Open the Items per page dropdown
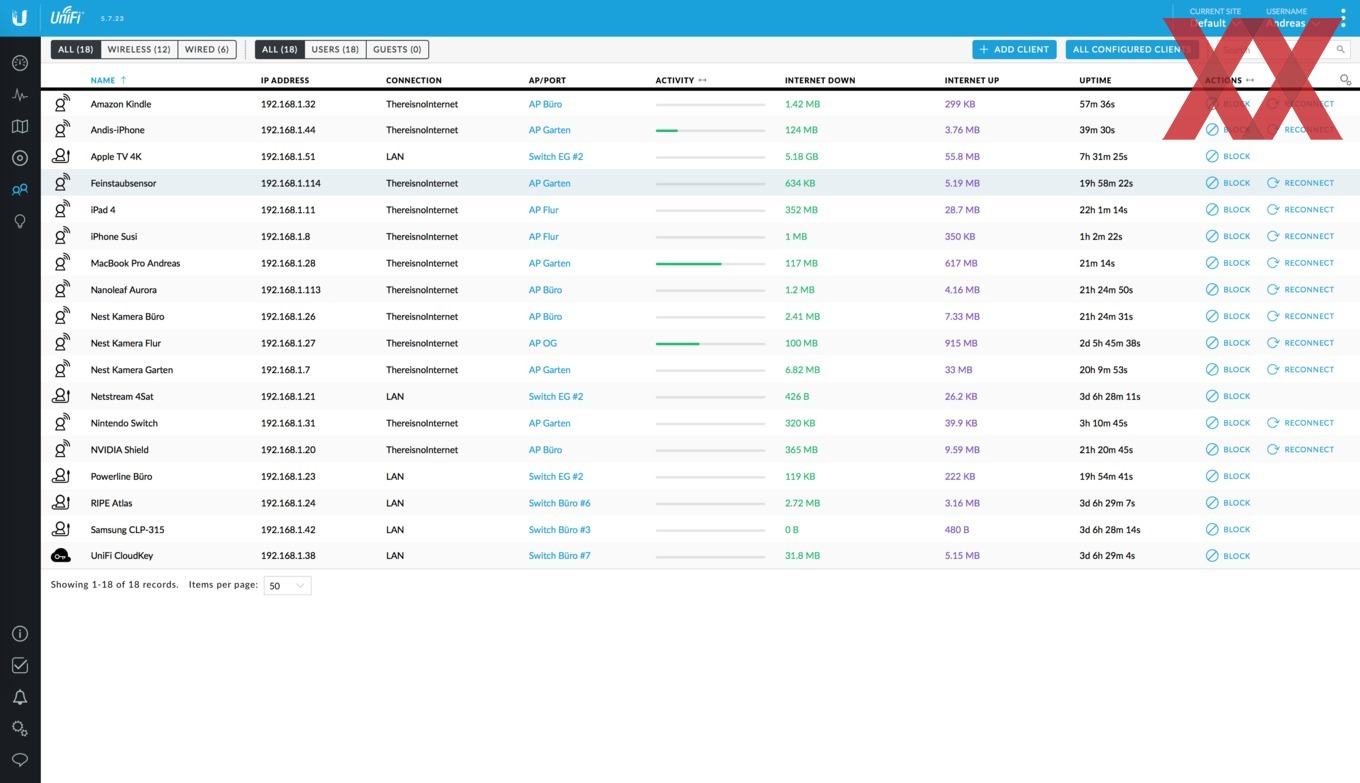This screenshot has height=783, width=1360. point(287,585)
